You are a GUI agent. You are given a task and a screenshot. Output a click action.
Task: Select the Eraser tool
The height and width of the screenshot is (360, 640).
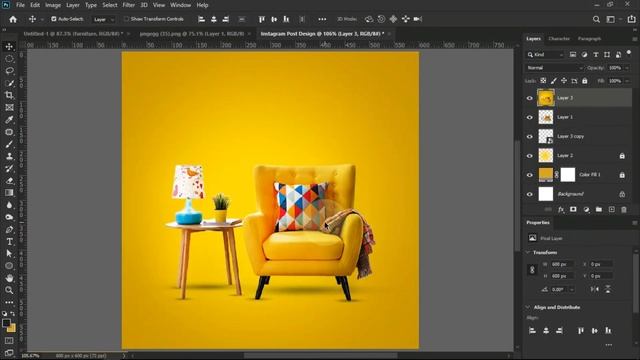9,180
